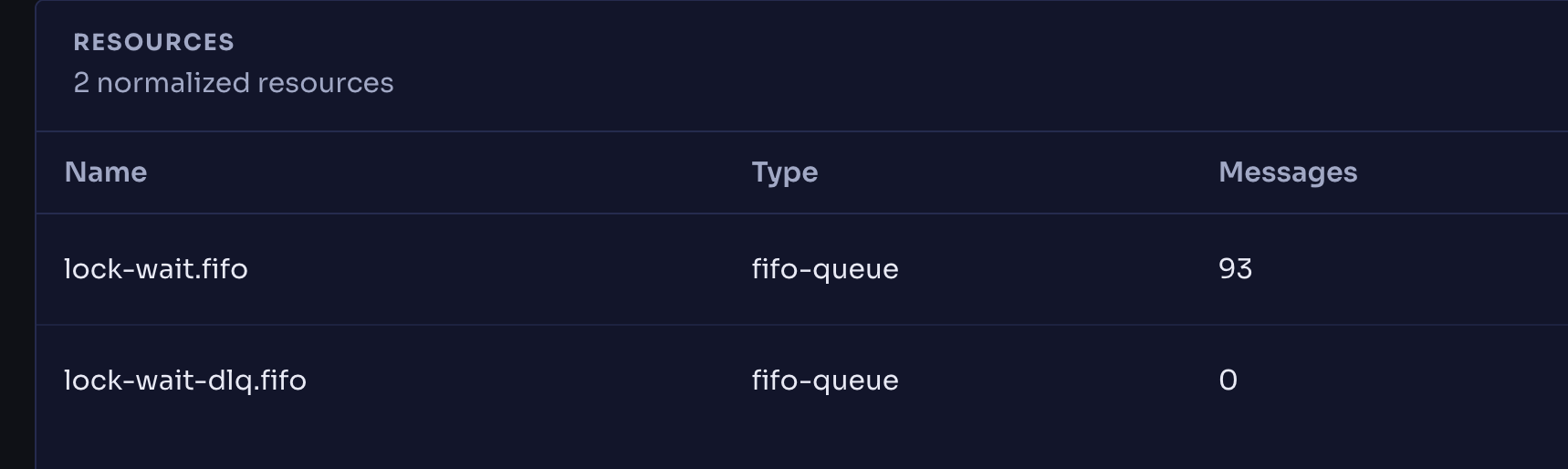Open the lock-wait.fifo resource
The height and width of the screenshot is (469, 1568).
[156, 269]
